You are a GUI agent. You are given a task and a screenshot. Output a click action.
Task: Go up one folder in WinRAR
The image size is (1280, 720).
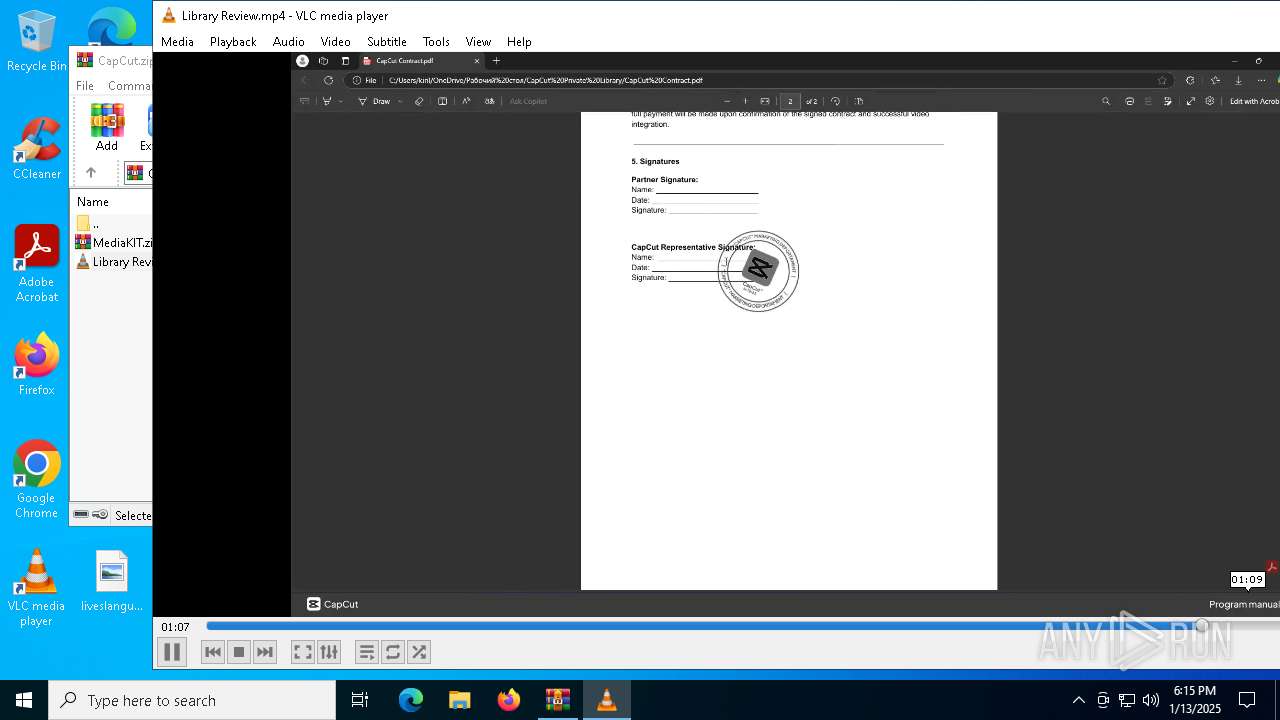click(91, 173)
